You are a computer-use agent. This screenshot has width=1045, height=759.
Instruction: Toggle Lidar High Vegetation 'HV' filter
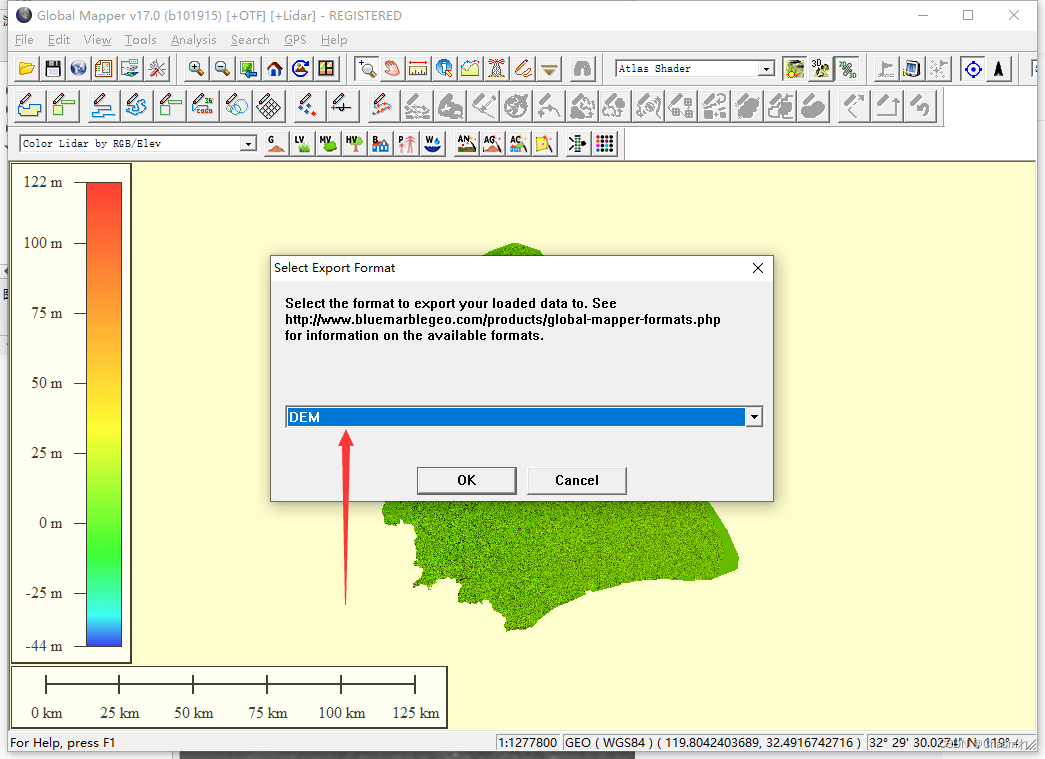pyautogui.click(x=354, y=144)
